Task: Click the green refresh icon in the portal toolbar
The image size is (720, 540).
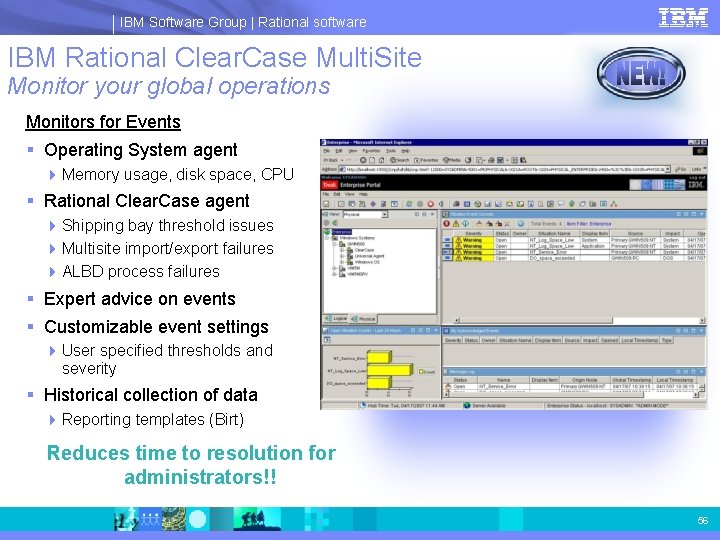Action: (409, 204)
